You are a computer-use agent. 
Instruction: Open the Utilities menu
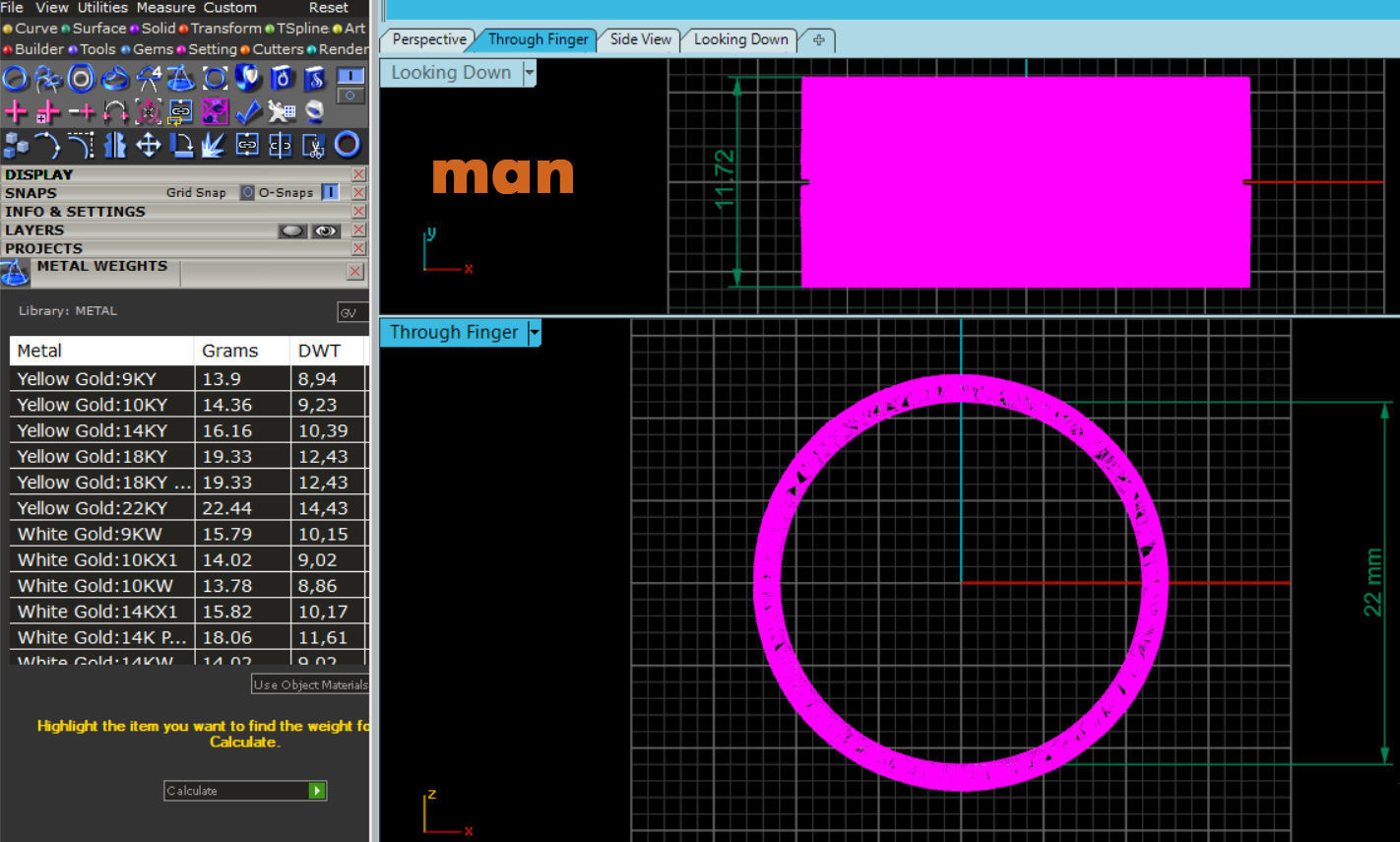[102, 7]
